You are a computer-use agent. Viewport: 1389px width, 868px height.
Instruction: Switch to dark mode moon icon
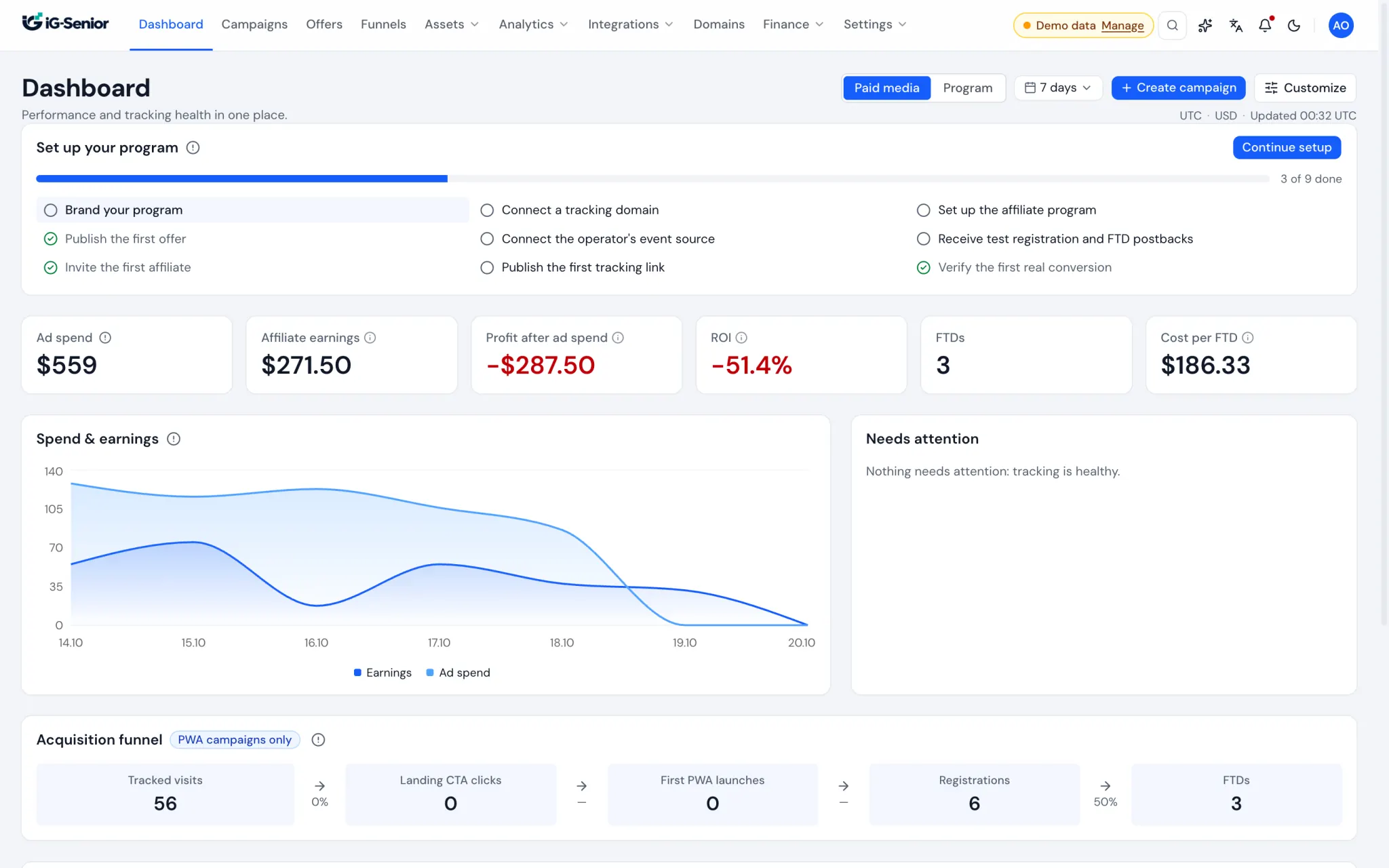(x=1294, y=25)
